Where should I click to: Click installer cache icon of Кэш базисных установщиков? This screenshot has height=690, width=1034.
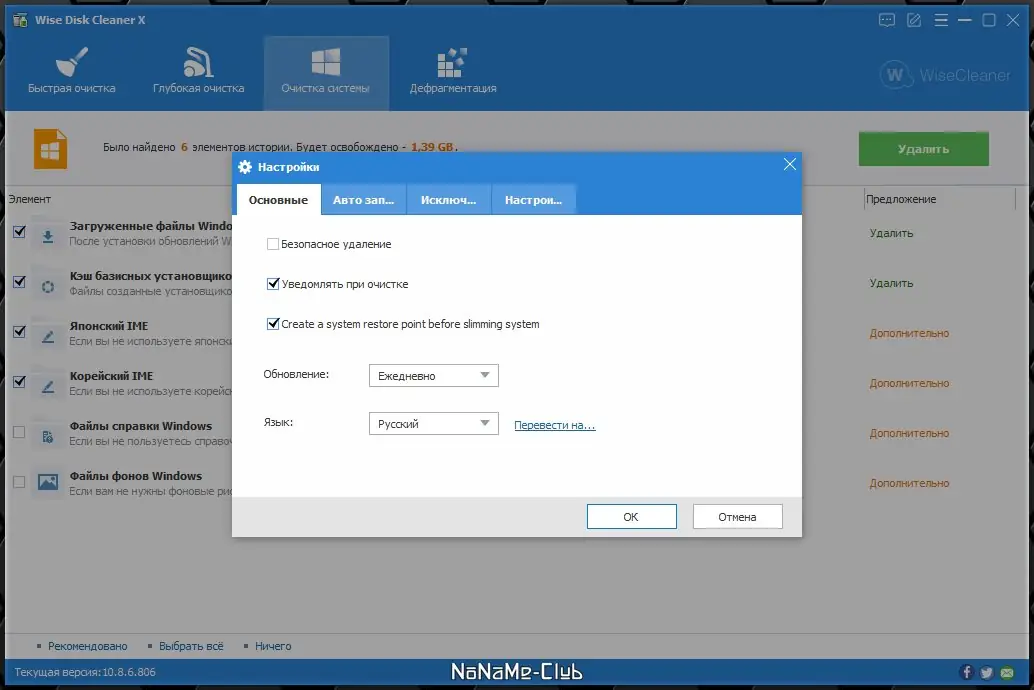pyautogui.click(x=47, y=286)
